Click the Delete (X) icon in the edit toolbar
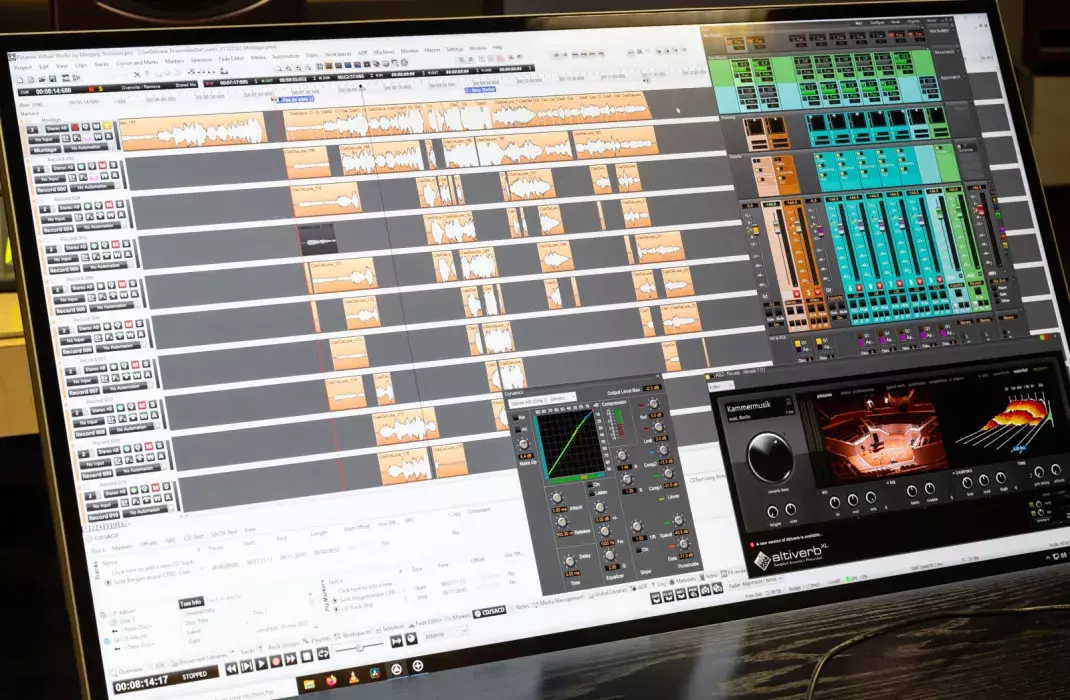This screenshot has height=700, width=1070. coord(137,74)
